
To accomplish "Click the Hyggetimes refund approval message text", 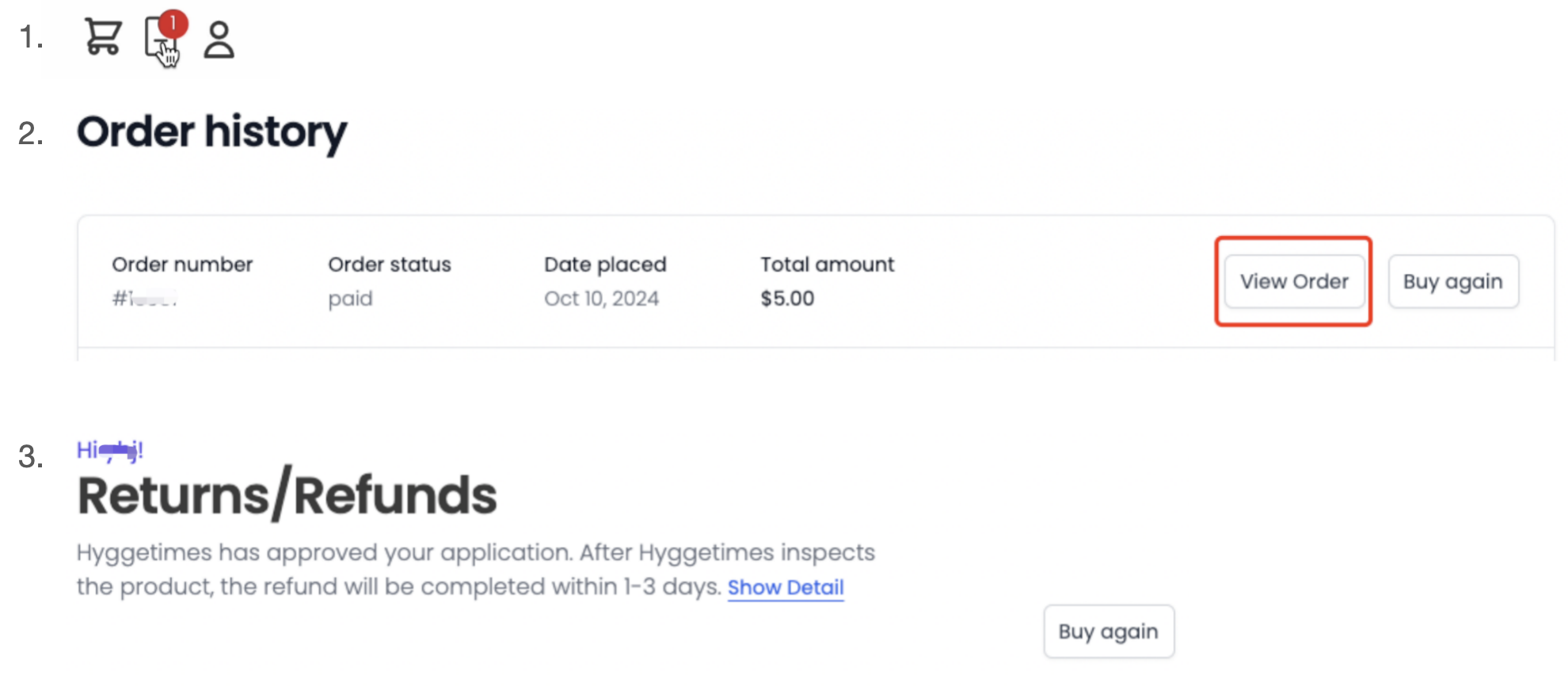I will point(475,570).
